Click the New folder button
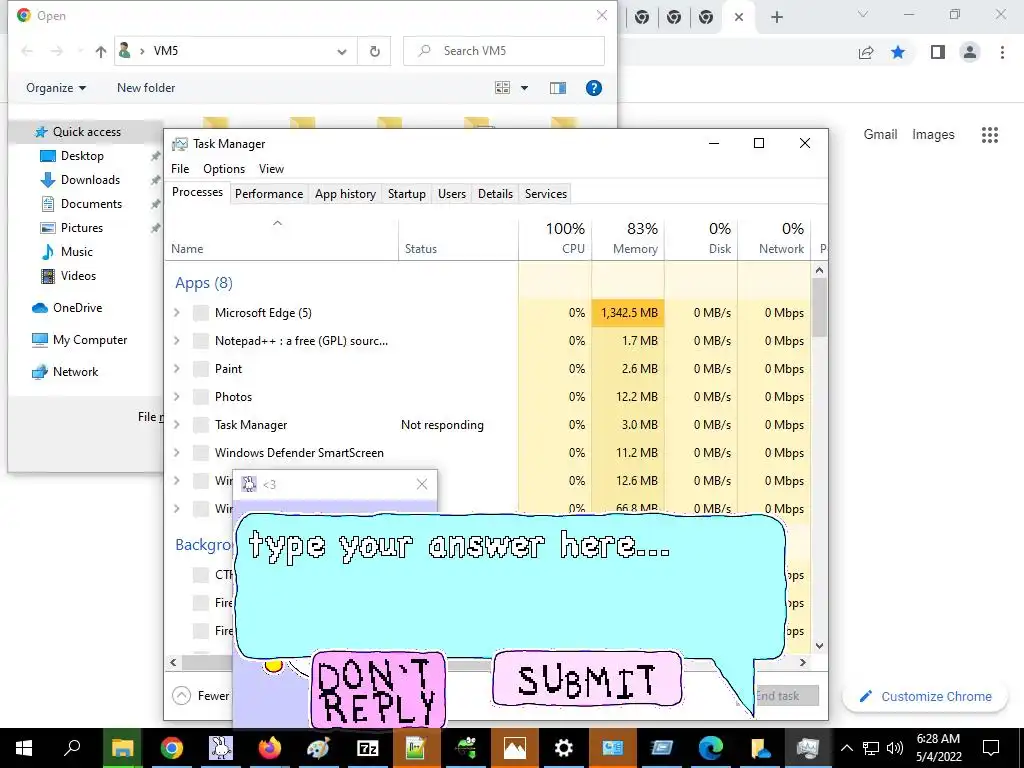 tap(146, 88)
